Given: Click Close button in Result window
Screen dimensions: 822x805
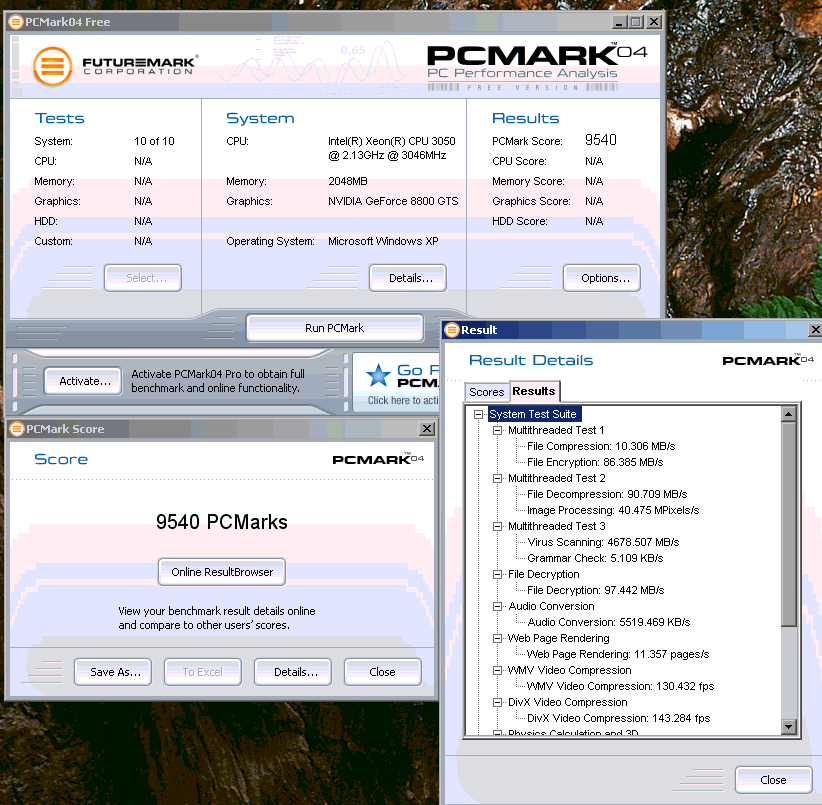Looking at the screenshot, I should point(774,780).
